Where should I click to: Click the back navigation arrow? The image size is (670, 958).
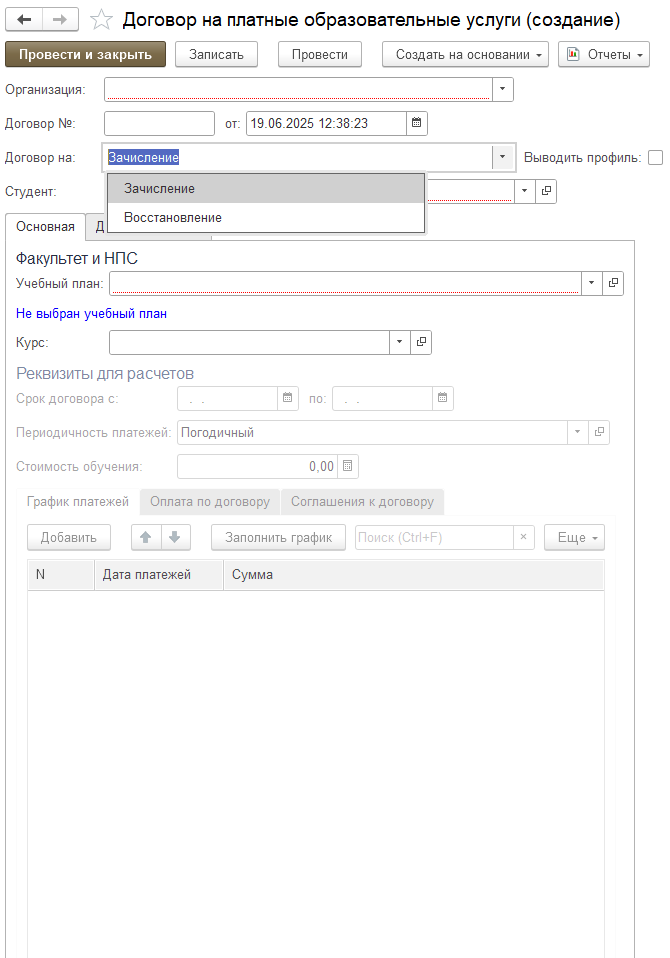(x=25, y=20)
